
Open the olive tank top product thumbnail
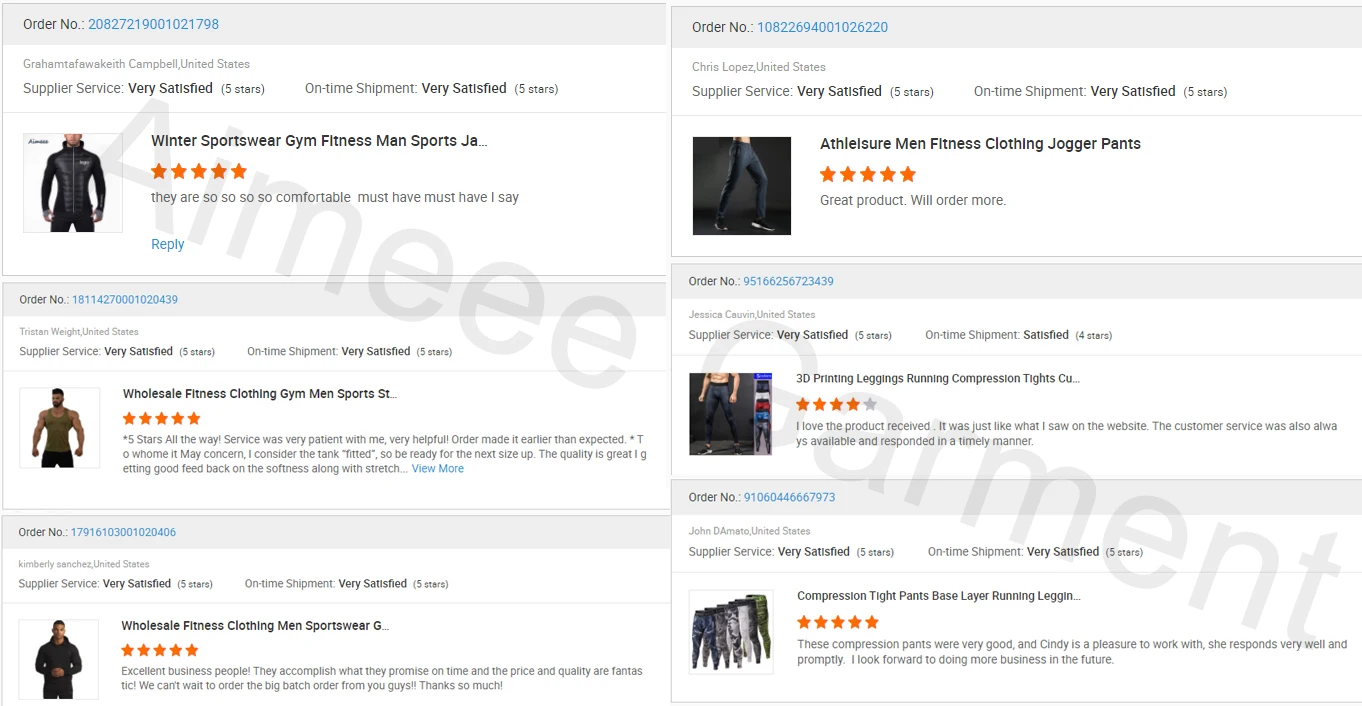[59, 427]
